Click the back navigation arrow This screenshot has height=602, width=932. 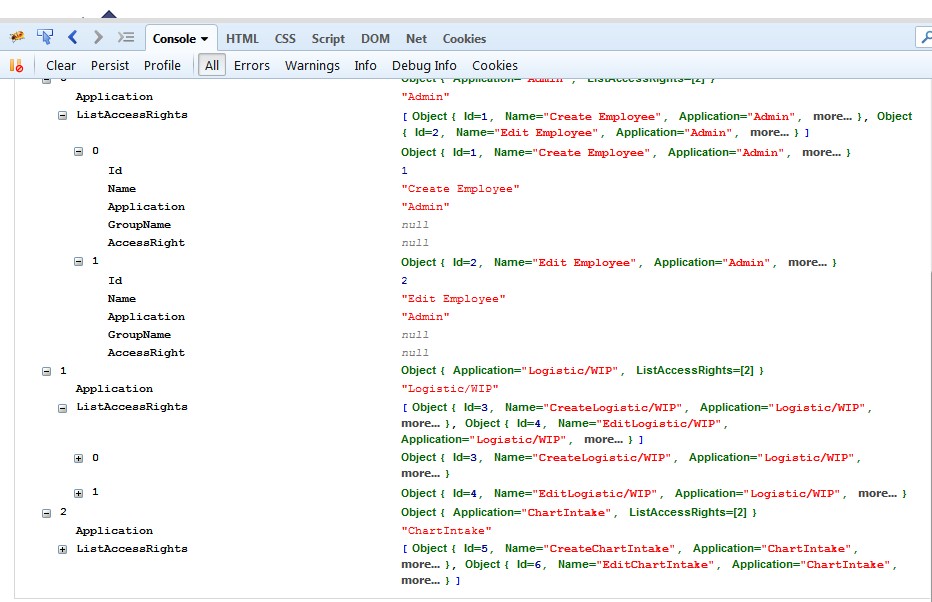pyautogui.click(x=71, y=38)
